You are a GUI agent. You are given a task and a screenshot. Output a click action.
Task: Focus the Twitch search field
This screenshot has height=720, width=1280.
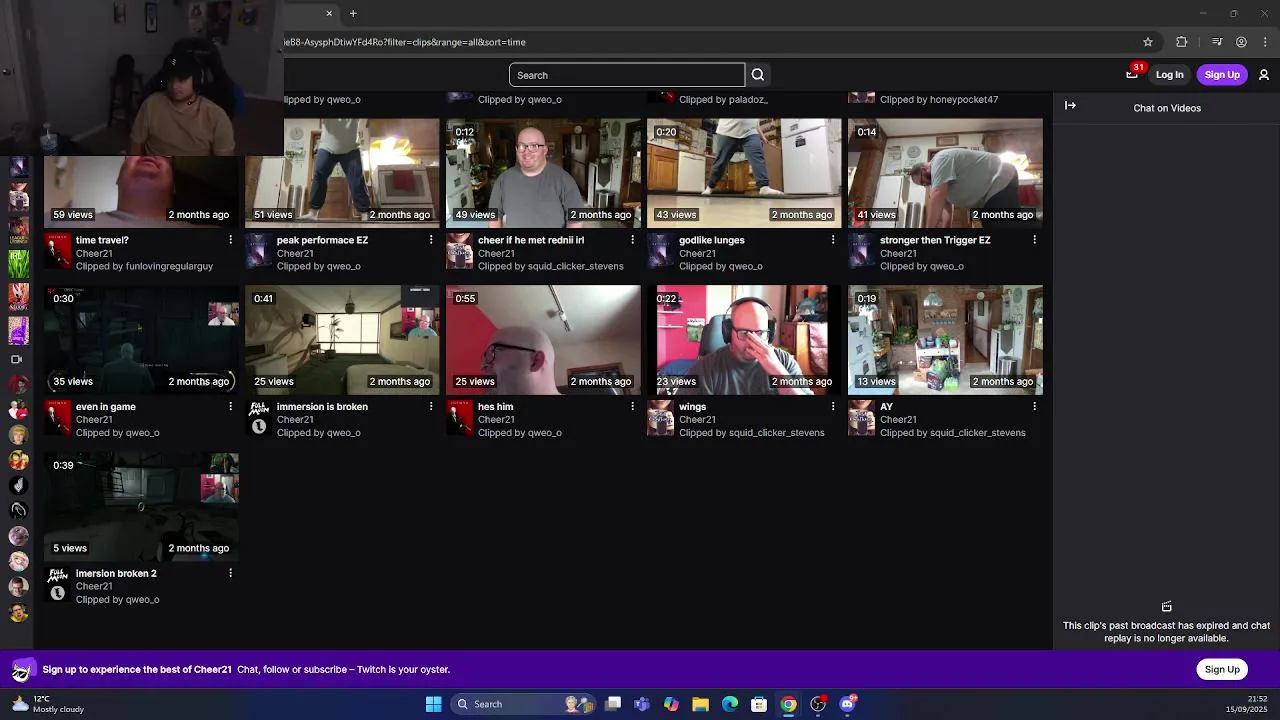pos(627,75)
